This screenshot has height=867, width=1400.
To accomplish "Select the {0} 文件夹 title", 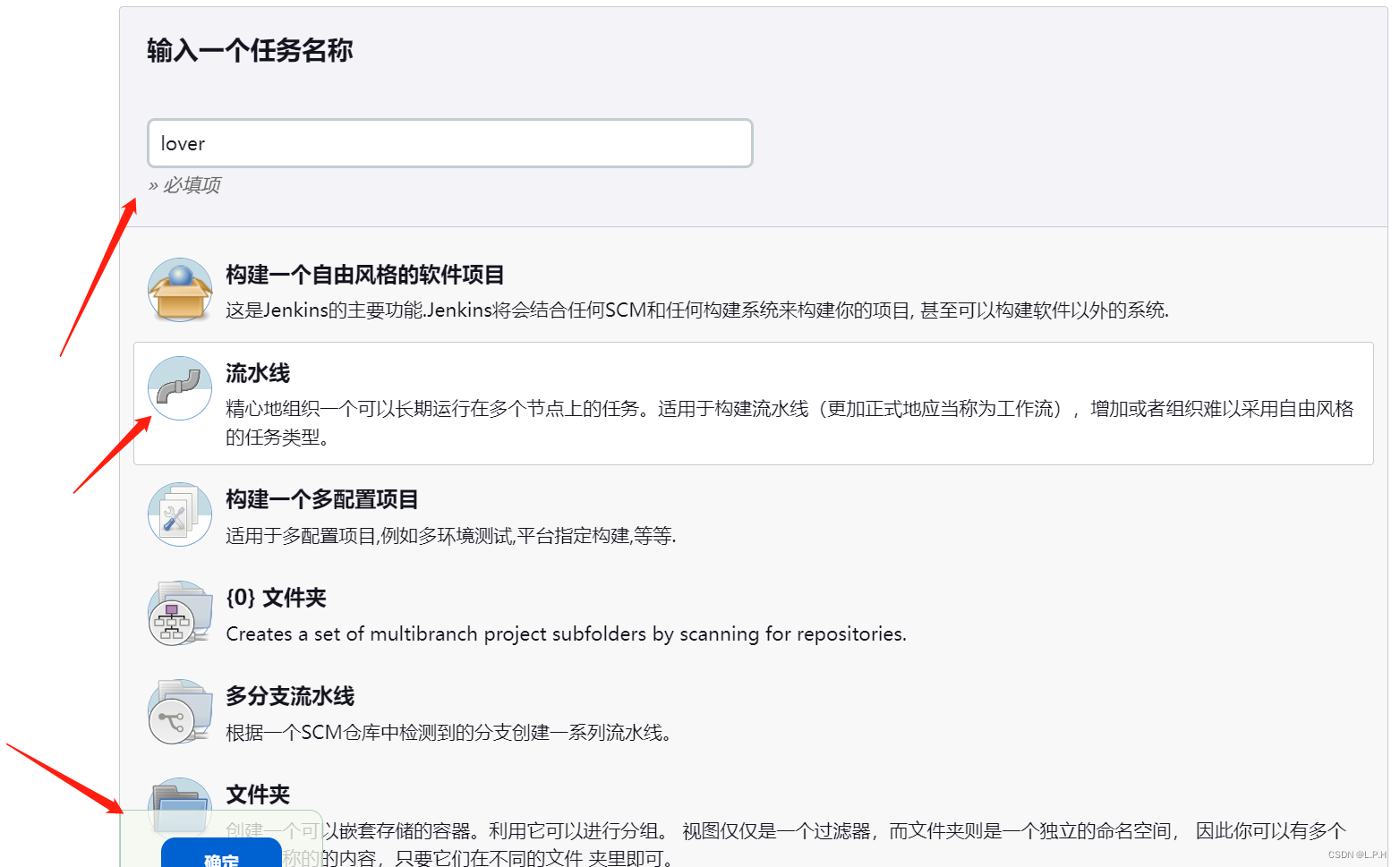I will pyautogui.click(x=277, y=598).
